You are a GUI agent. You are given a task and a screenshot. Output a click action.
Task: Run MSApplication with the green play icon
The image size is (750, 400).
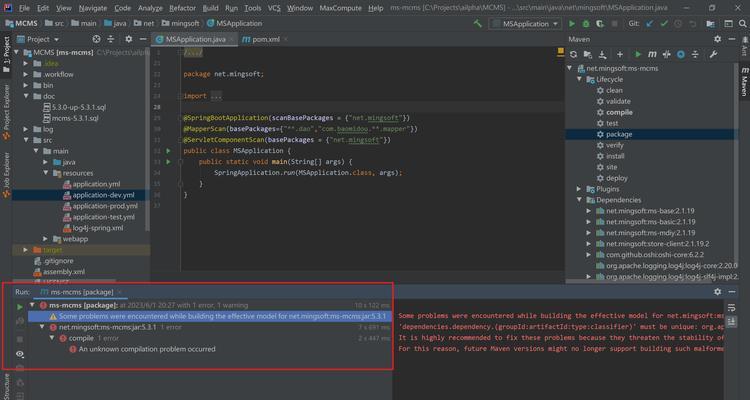tap(572, 23)
